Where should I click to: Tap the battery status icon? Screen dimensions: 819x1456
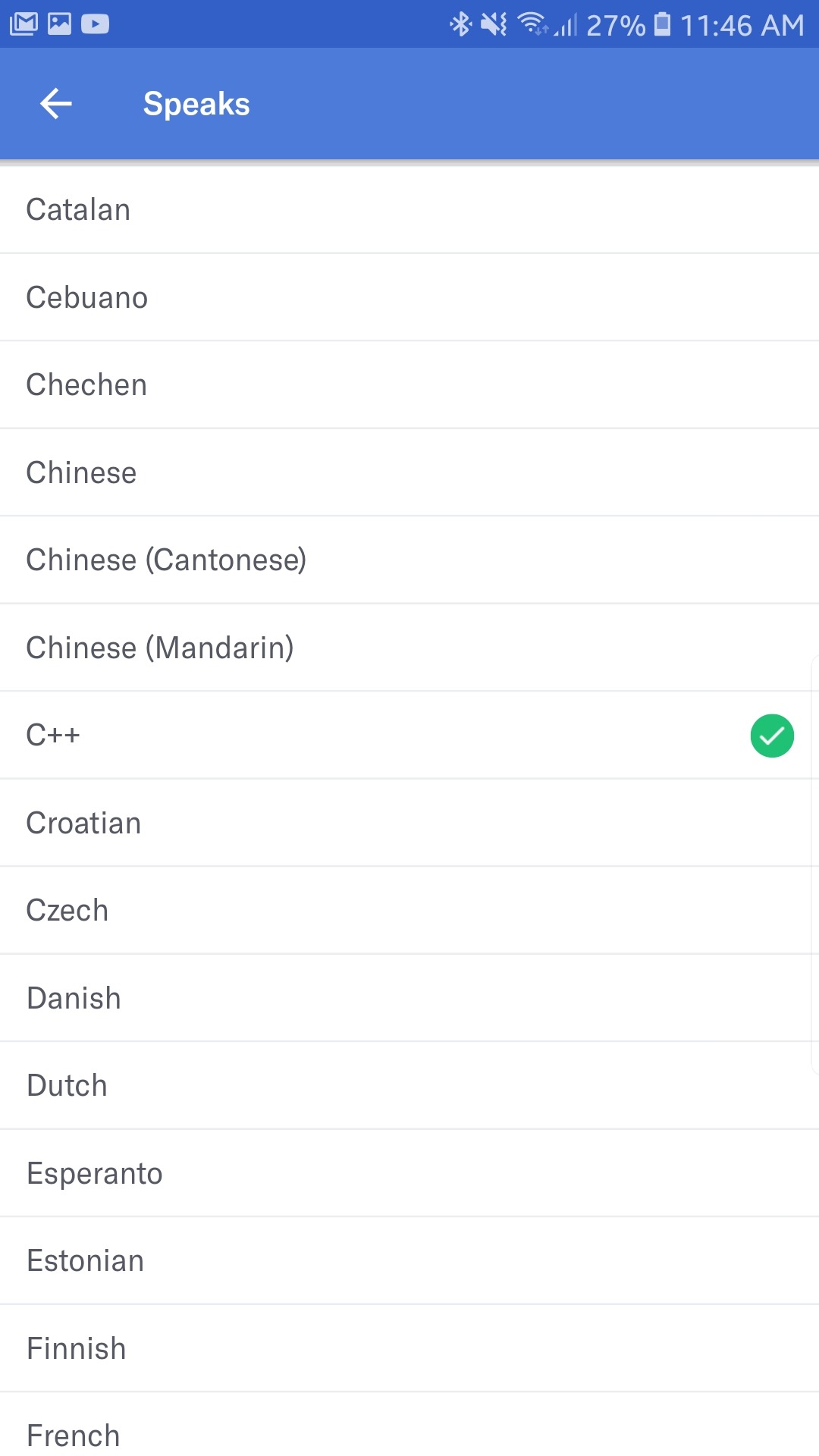[662, 24]
